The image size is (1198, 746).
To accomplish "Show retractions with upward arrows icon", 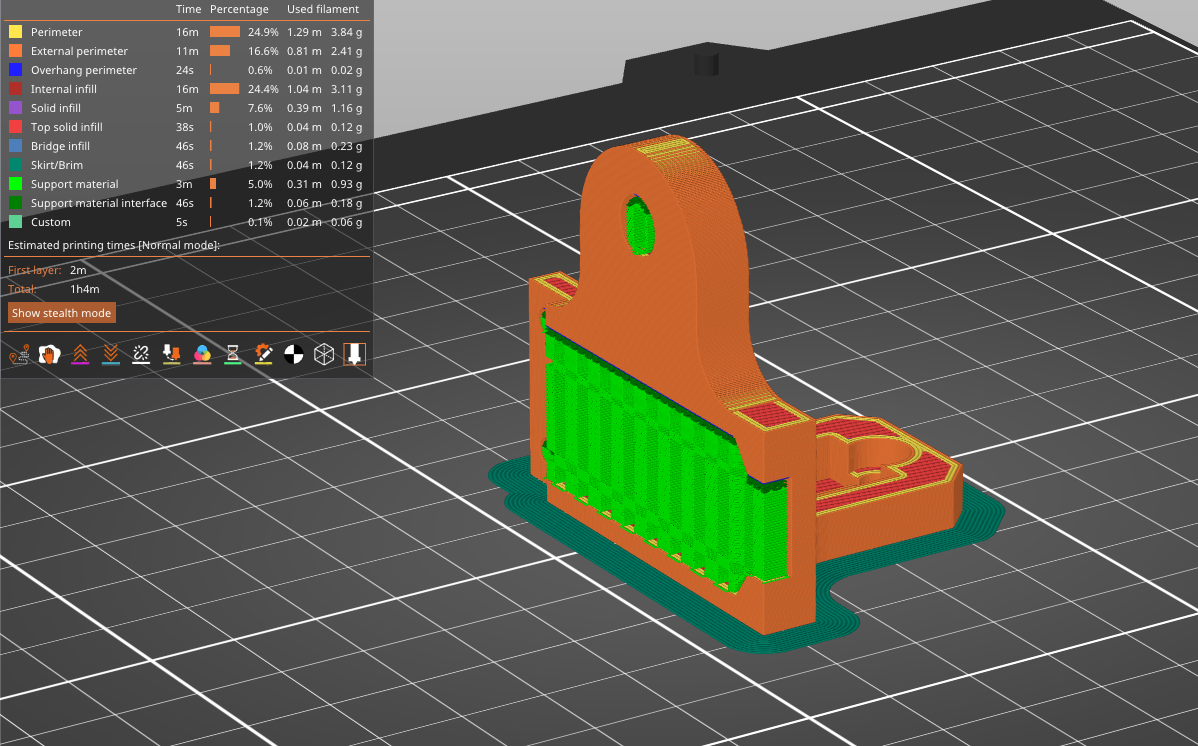I will pos(80,354).
